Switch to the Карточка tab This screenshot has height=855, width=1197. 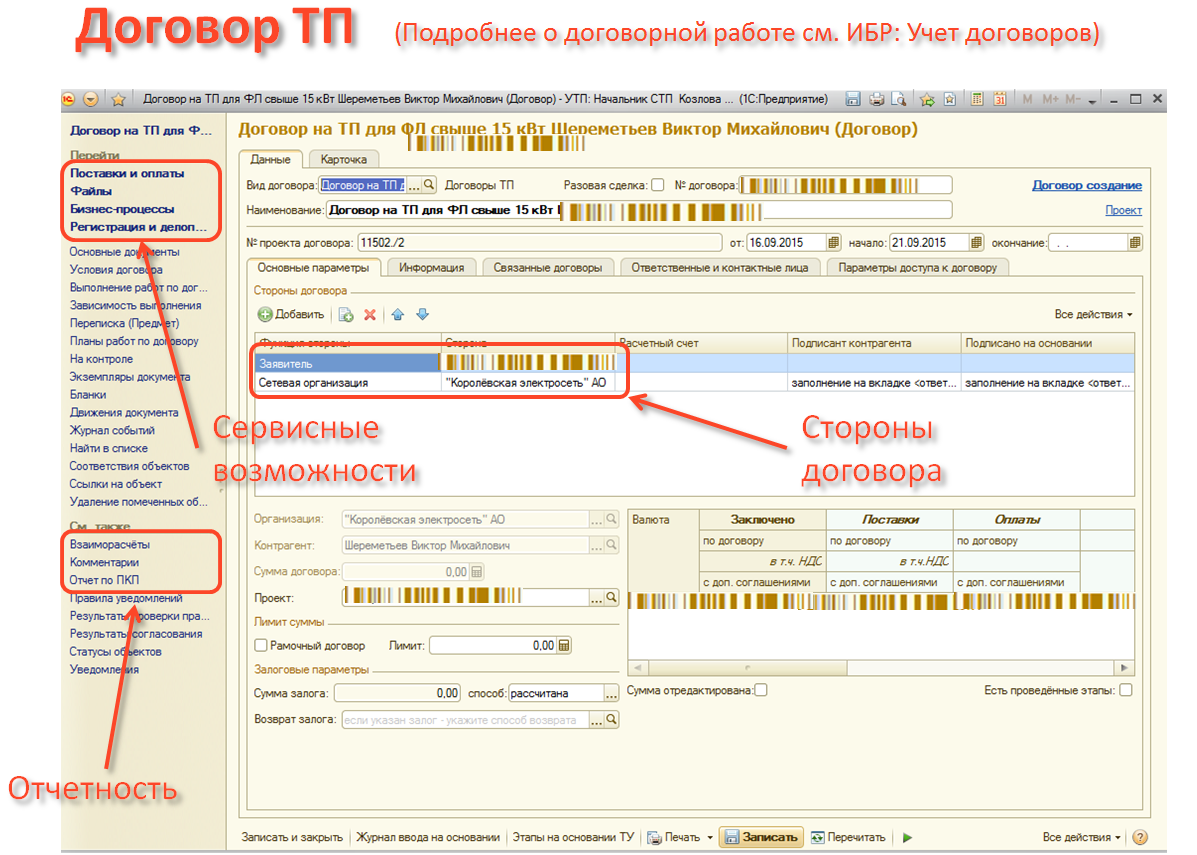click(343, 159)
